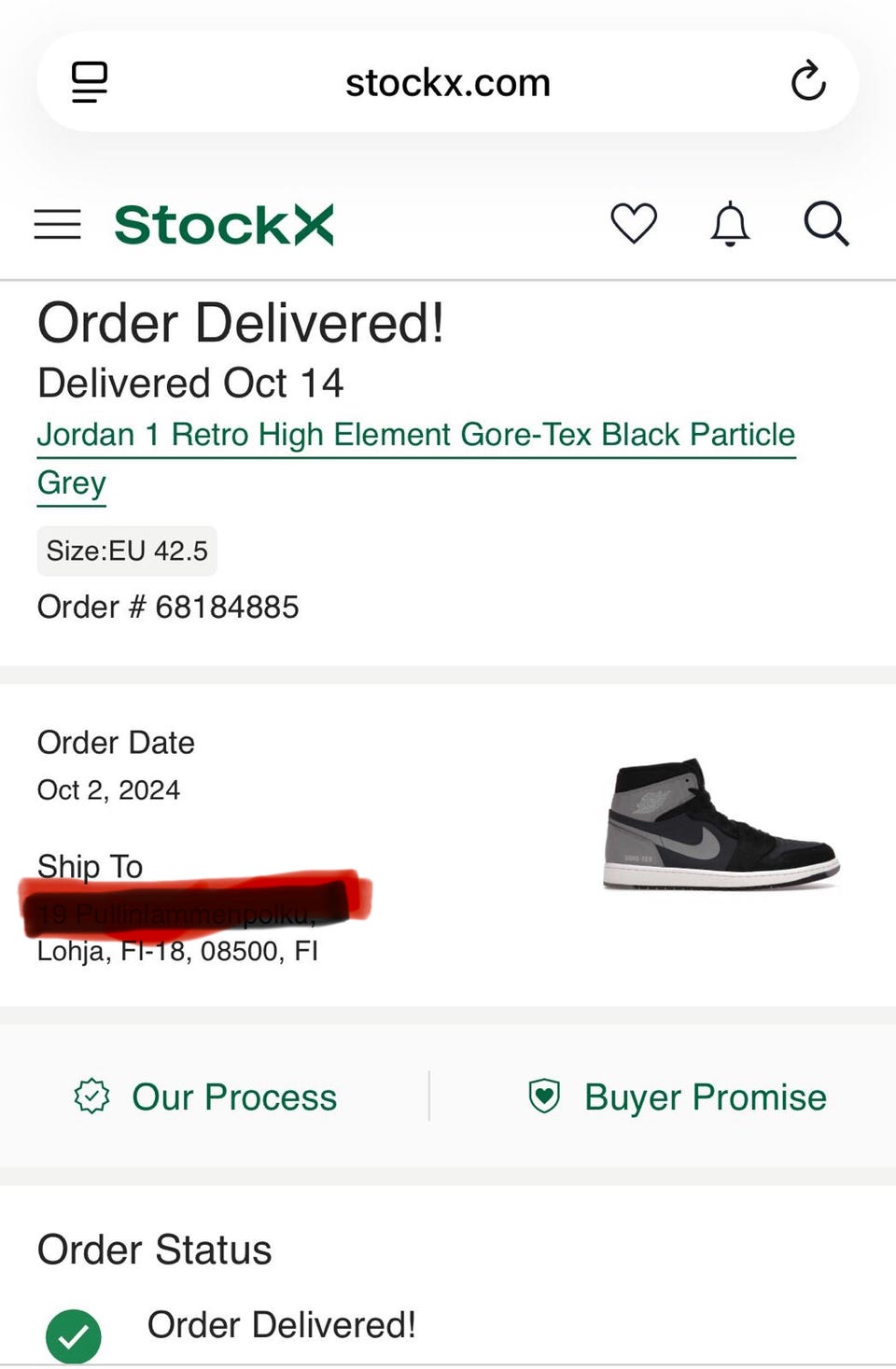The height and width of the screenshot is (1369, 896).
Task: Open the hamburger navigation menu
Action: tap(57, 225)
